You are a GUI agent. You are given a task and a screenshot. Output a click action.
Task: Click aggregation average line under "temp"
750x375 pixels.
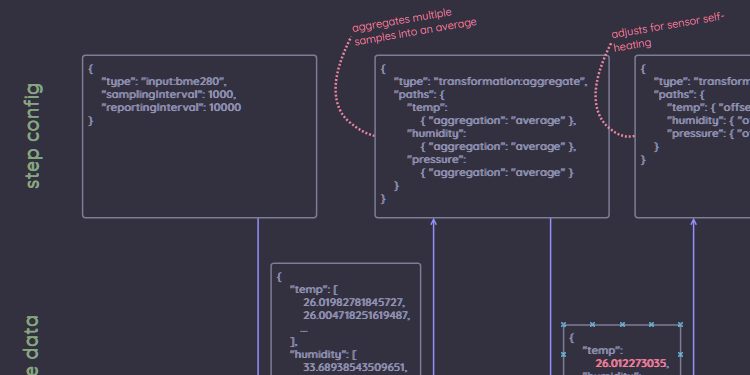(498, 120)
